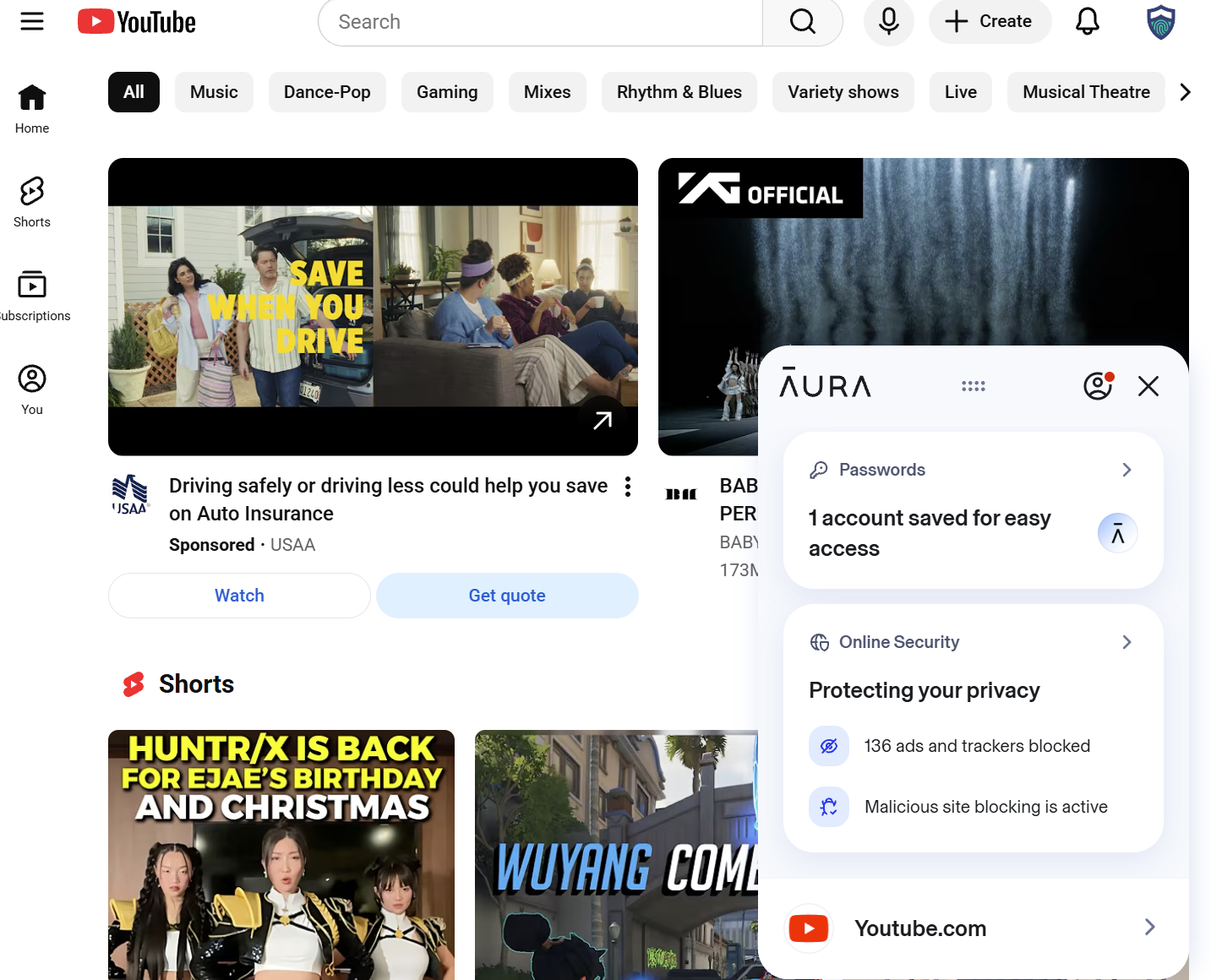Show more category chips via right chevron
1211x980 pixels.
point(1185,92)
